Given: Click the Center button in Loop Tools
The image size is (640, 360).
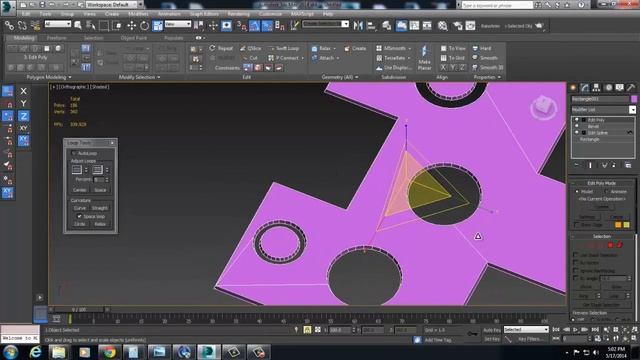Looking at the screenshot, I should (80, 190).
